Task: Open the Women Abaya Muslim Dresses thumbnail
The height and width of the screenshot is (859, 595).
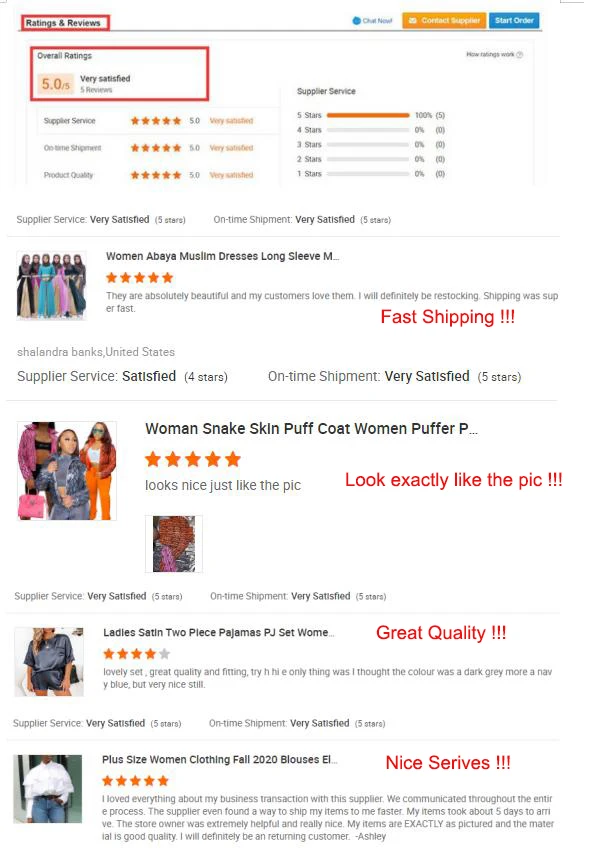Action: pyautogui.click(x=52, y=285)
